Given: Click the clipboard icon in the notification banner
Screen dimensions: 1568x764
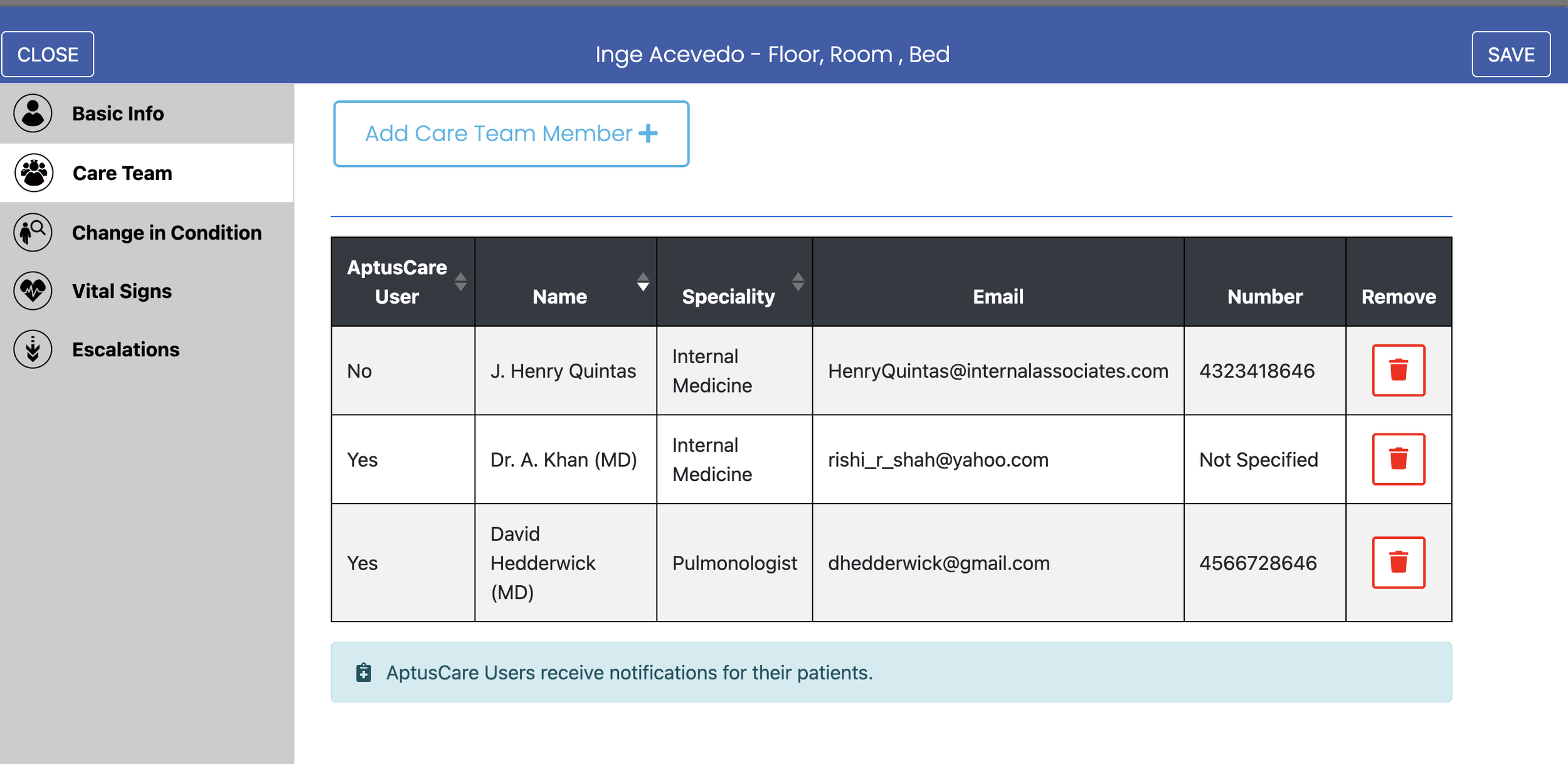Looking at the screenshot, I should (x=364, y=672).
